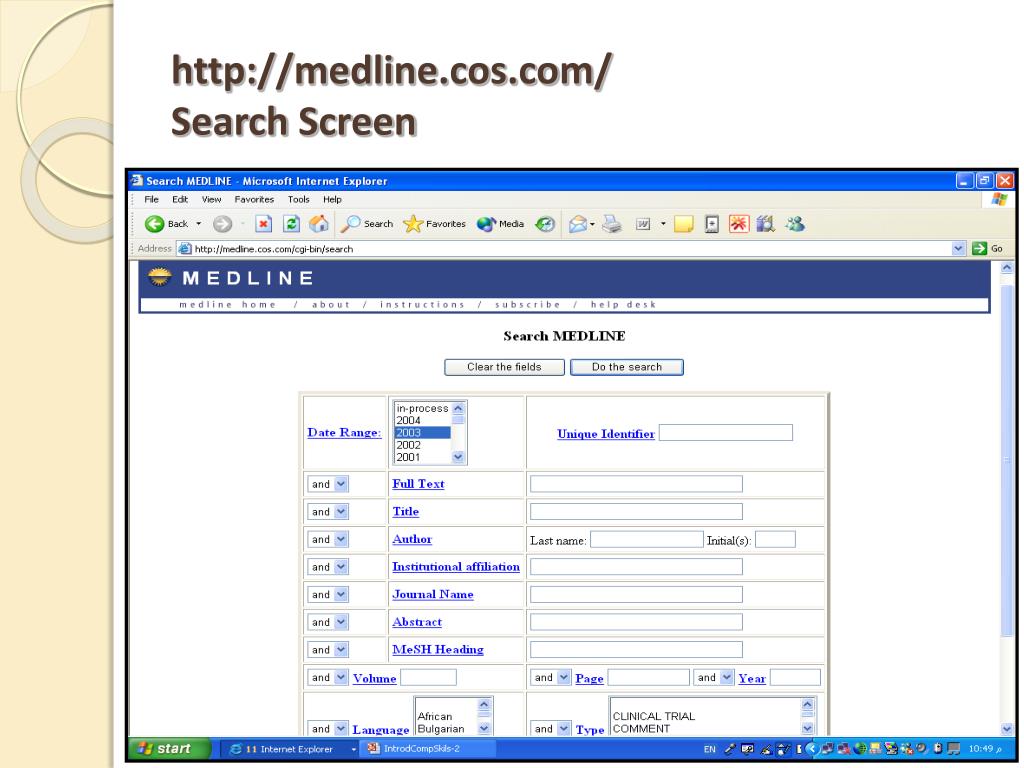The width and height of the screenshot is (1024, 768).
Task: Open the Search magnifier toolbar button
Action: point(367,224)
